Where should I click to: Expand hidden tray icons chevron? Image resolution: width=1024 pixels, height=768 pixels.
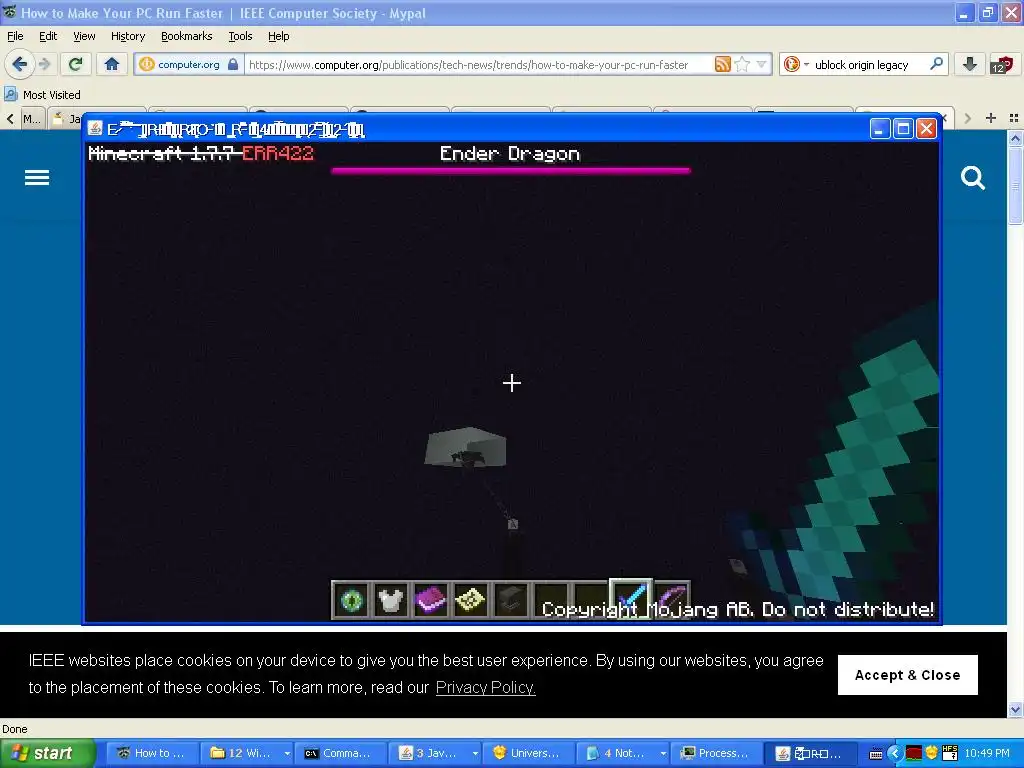pyautogui.click(x=895, y=753)
